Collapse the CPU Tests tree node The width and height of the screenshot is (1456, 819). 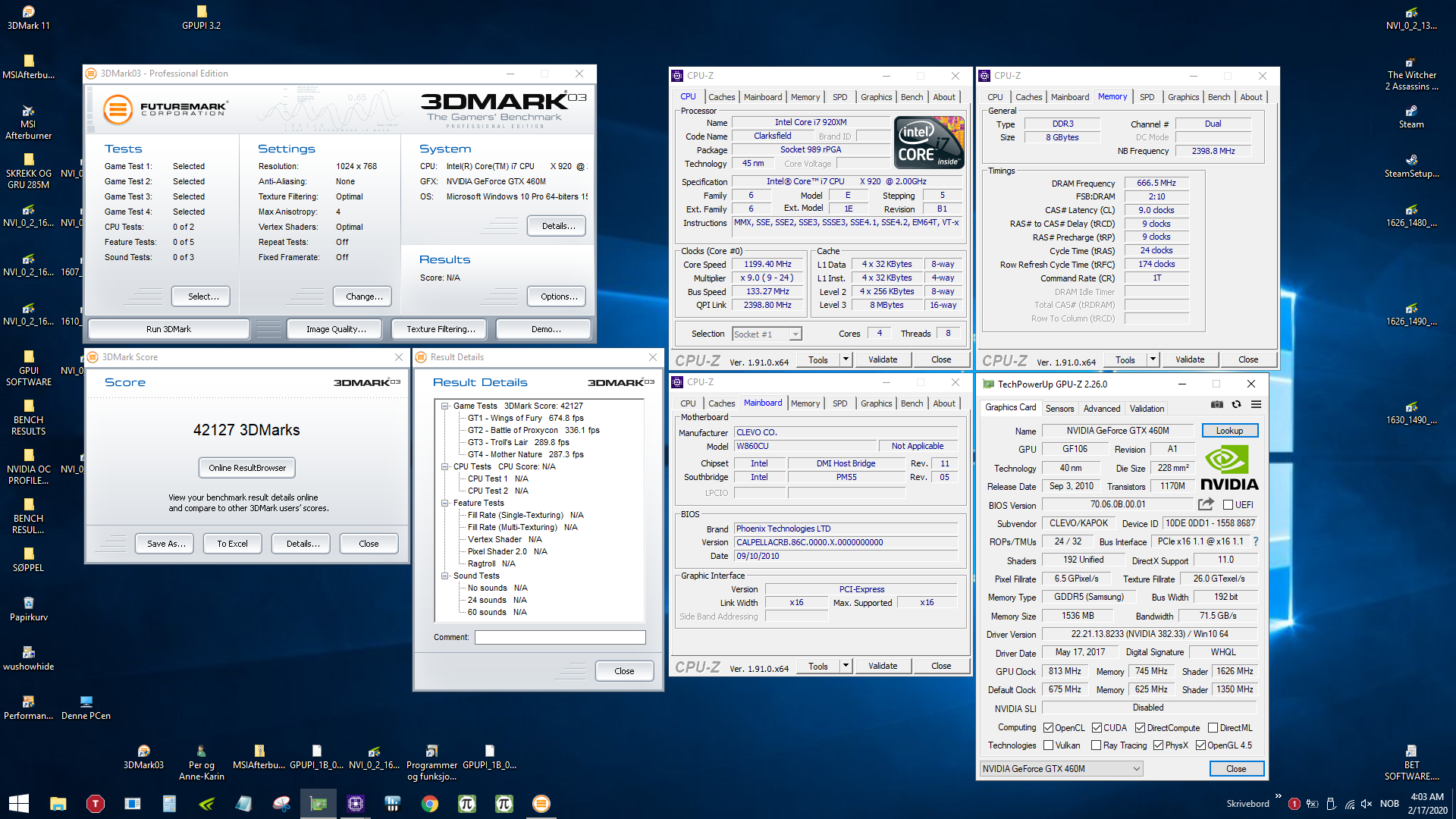[445, 466]
